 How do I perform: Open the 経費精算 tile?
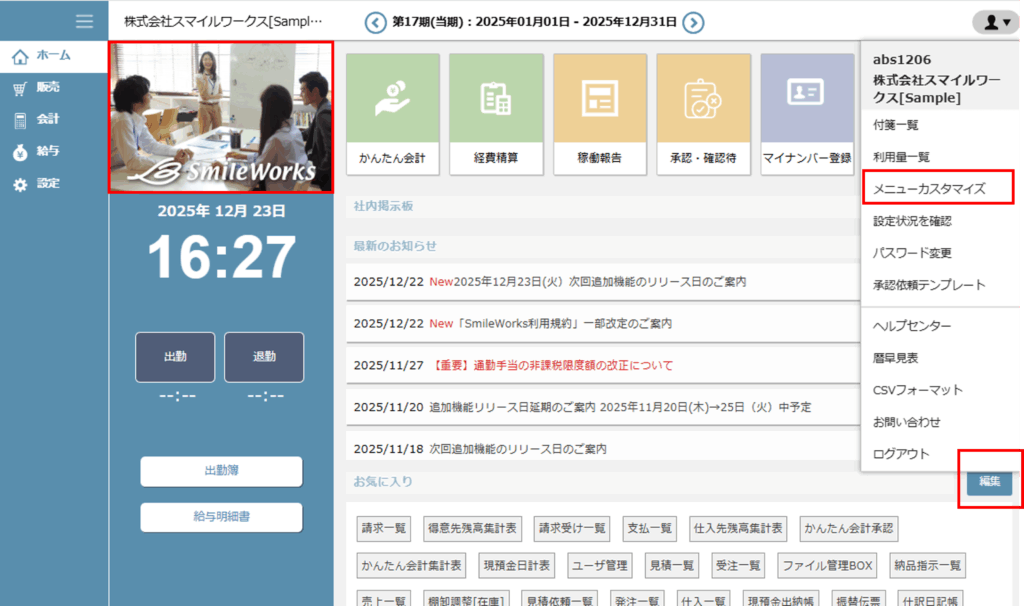(x=496, y=113)
